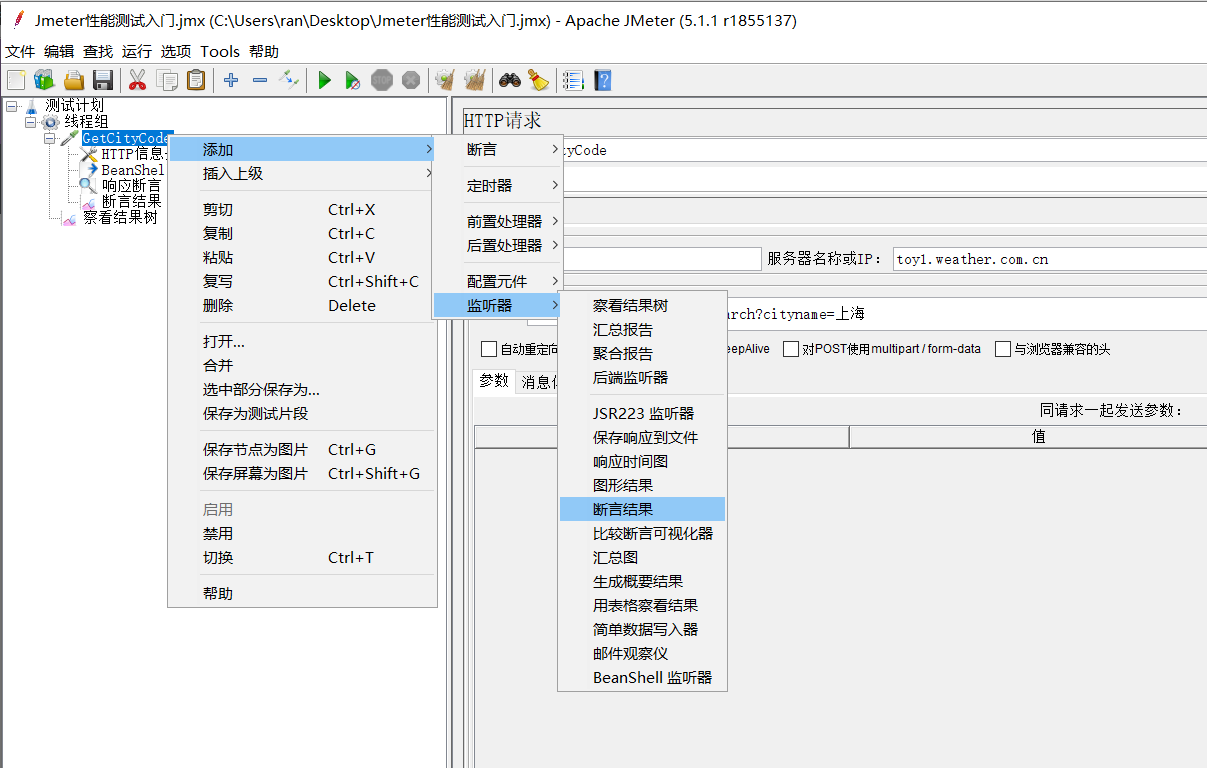Expand 插入上级 submenu in context menu
This screenshot has width=1207, height=768.
[302, 173]
